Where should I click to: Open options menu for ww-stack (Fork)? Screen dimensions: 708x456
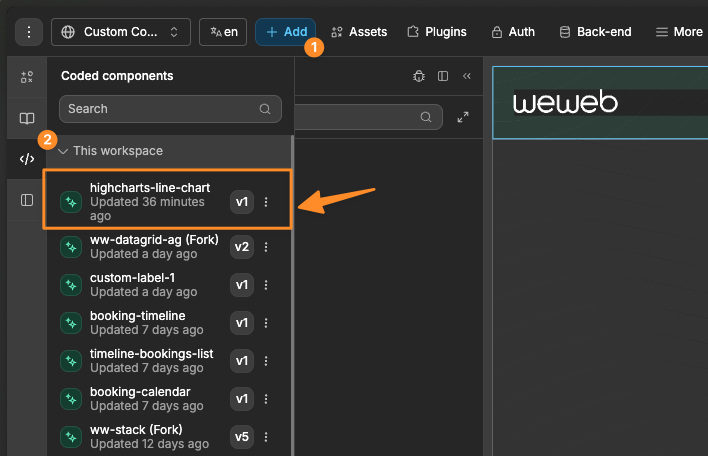coord(266,437)
